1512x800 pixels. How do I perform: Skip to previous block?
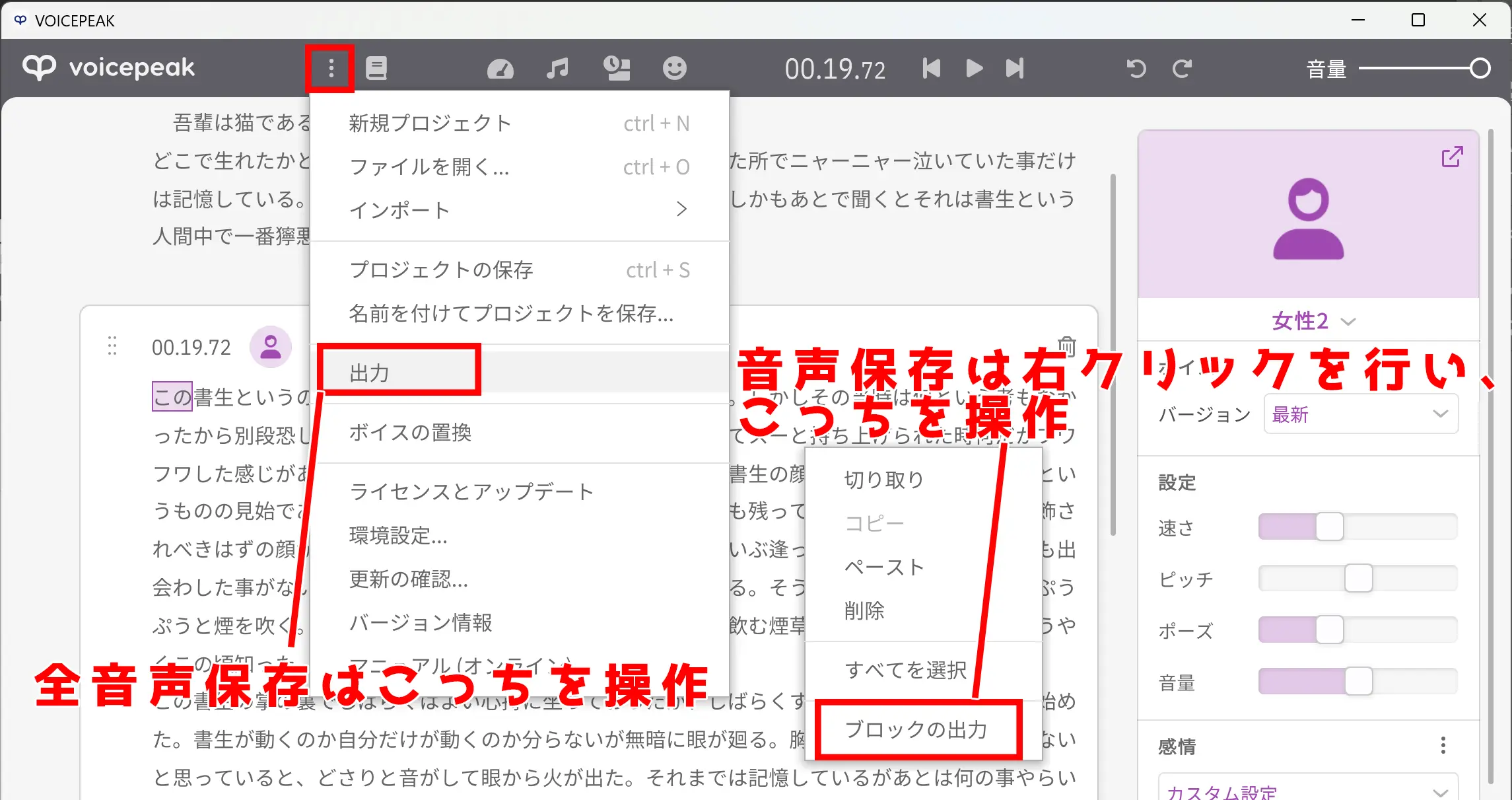pyautogui.click(x=932, y=68)
